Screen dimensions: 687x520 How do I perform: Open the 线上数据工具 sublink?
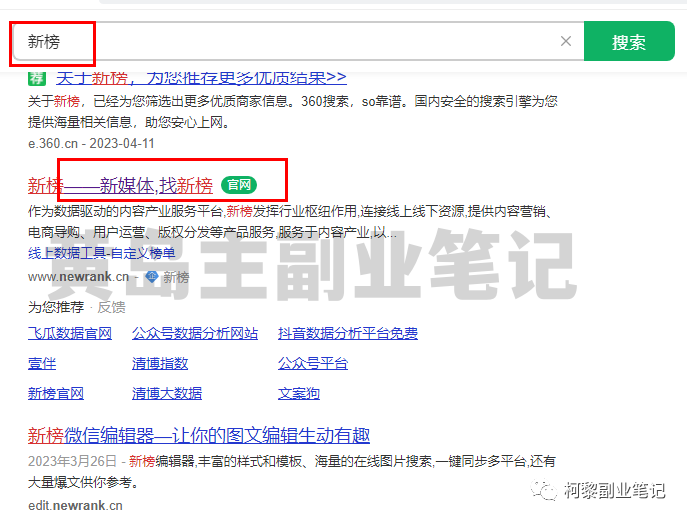pyautogui.click(x=66, y=253)
